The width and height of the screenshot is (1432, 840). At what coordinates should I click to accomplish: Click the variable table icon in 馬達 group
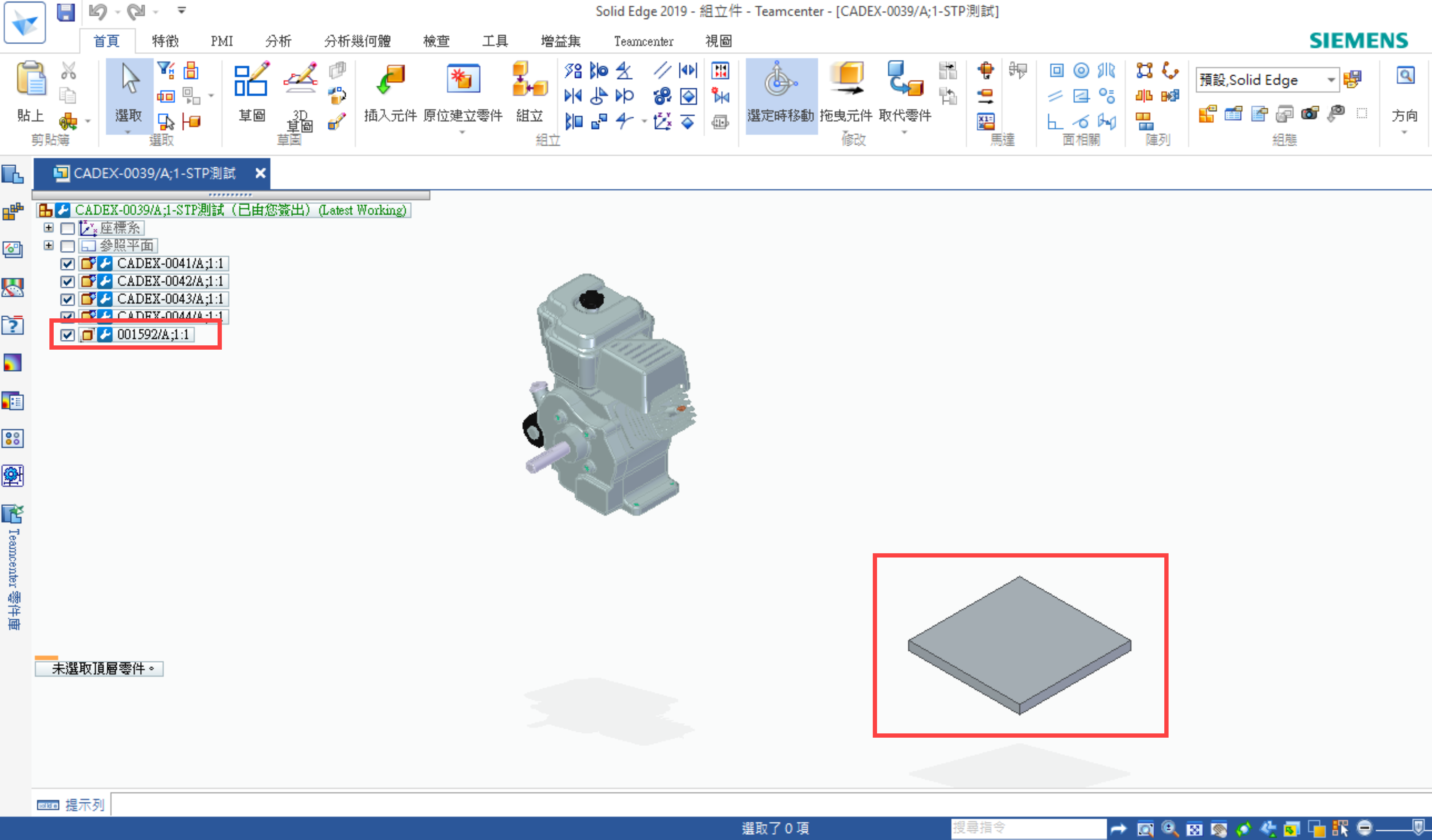click(985, 122)
